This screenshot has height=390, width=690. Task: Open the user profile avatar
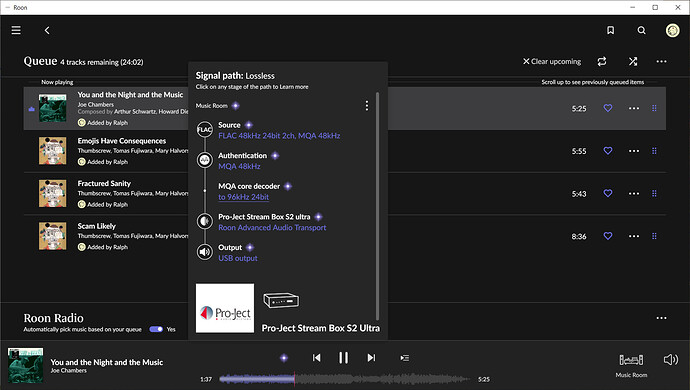click(x=672, y=30)
